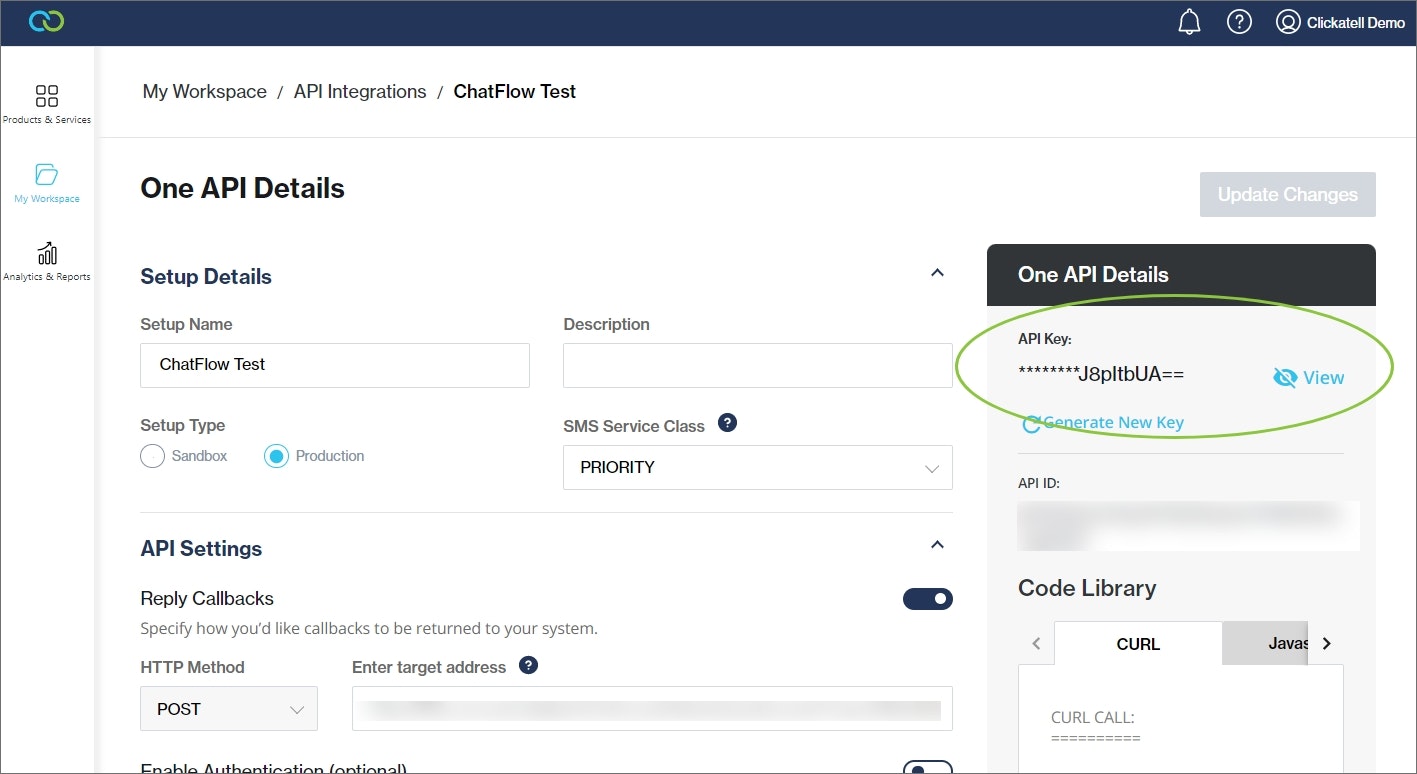Click the One API Details page heading
Screen dimensions: 1417x774
point(243,188)
